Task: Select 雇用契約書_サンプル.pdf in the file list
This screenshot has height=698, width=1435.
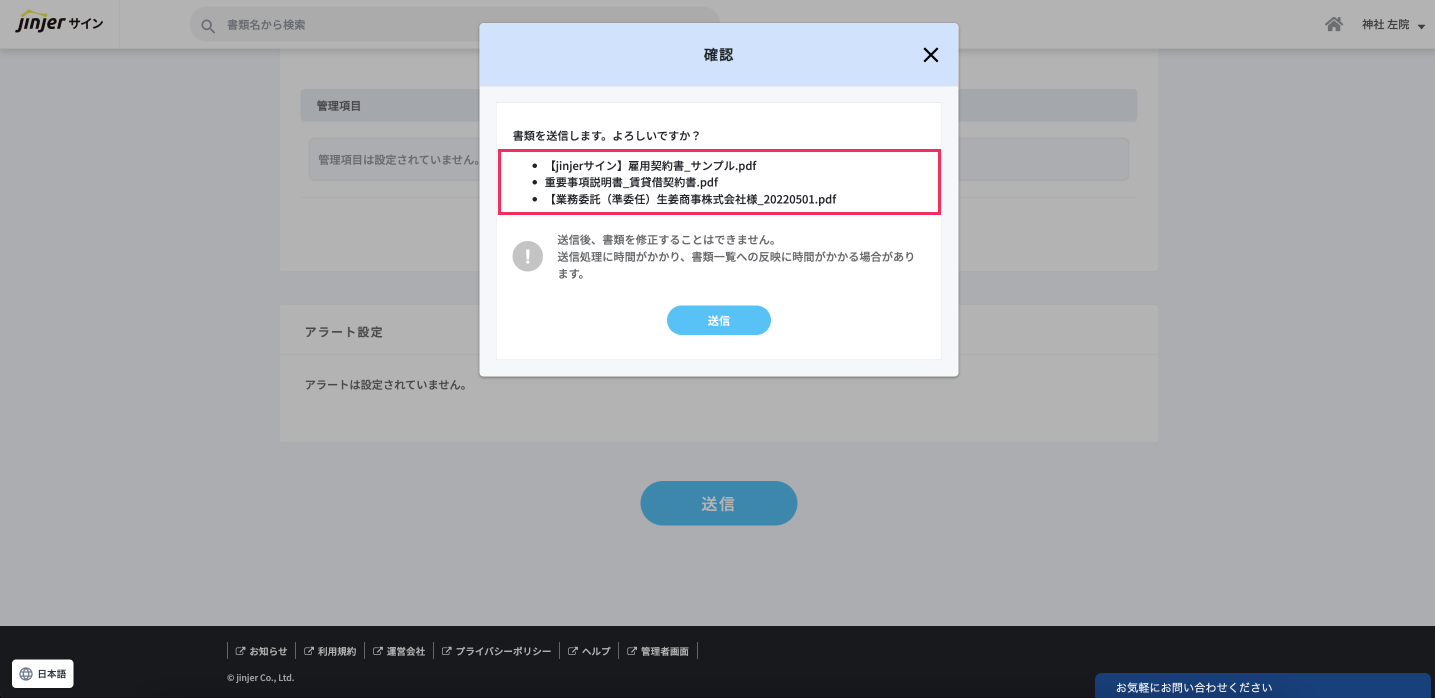Action: [652, 165]
